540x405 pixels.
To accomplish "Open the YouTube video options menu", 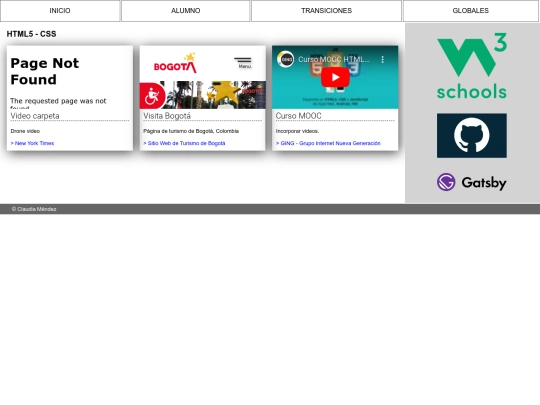I will point(382,59).
